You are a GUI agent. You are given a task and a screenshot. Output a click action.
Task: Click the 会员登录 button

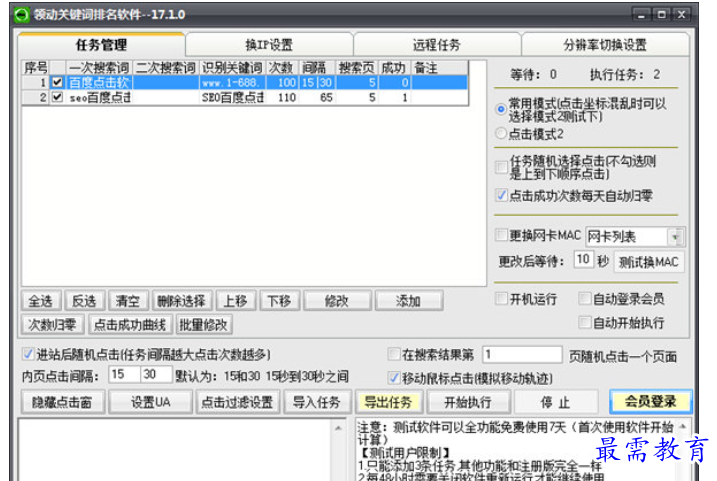pyautogui.click(x=650, y=401)
